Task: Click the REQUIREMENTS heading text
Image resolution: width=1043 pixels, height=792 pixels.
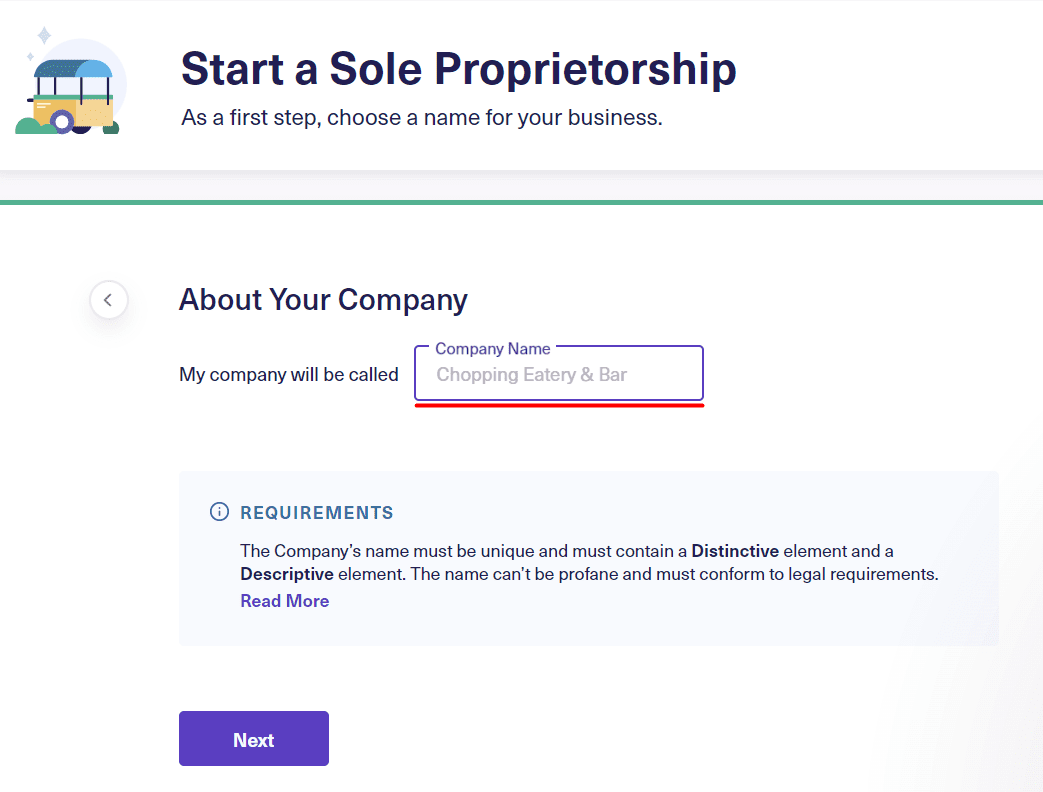Action: [x=317, y=513]
